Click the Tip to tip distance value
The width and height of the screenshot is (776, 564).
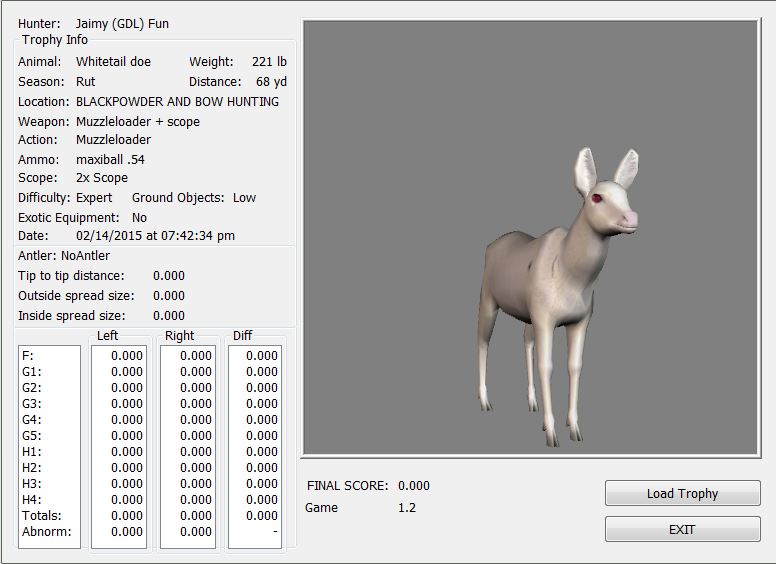pyautogui.click(x=169, y=275)
